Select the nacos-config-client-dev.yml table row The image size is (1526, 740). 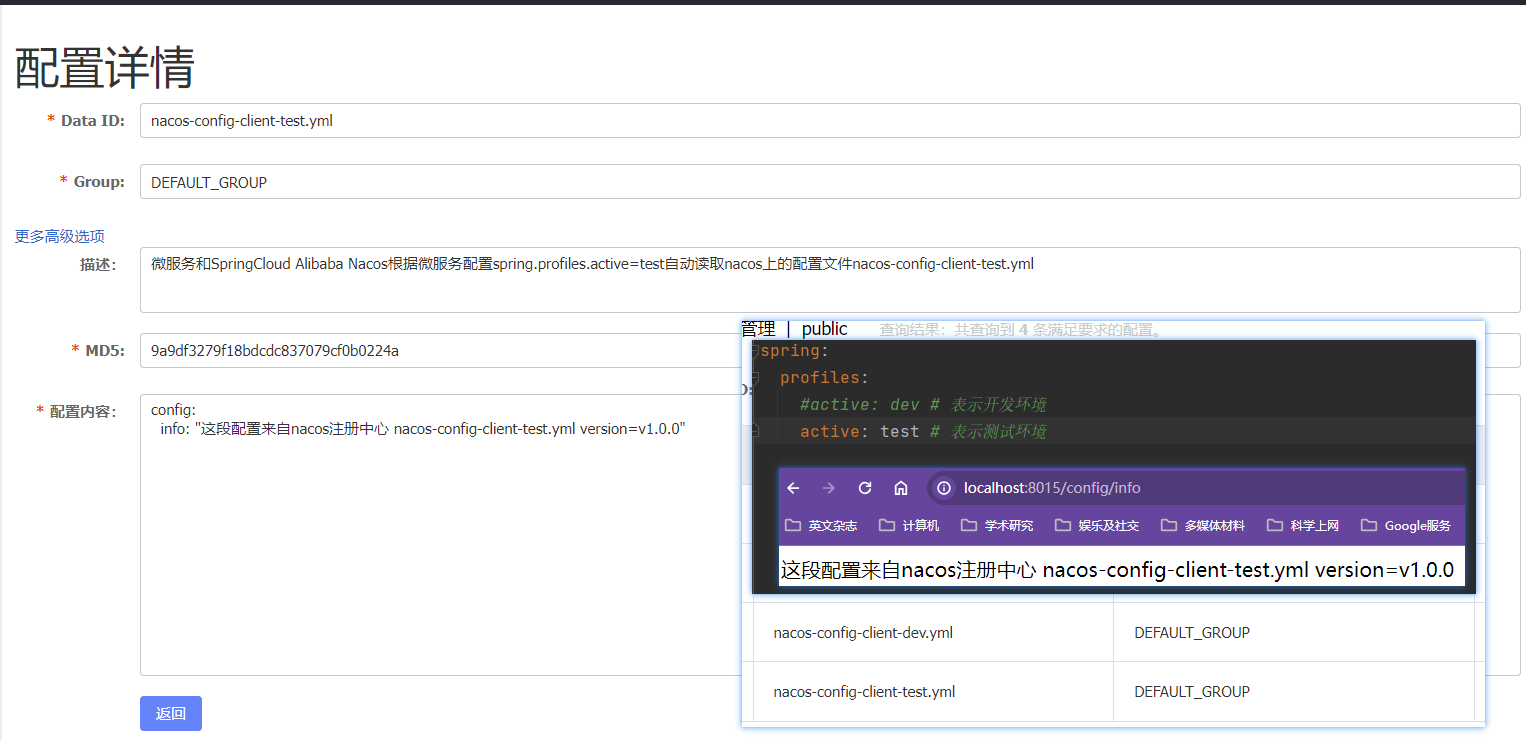(863, 633)
